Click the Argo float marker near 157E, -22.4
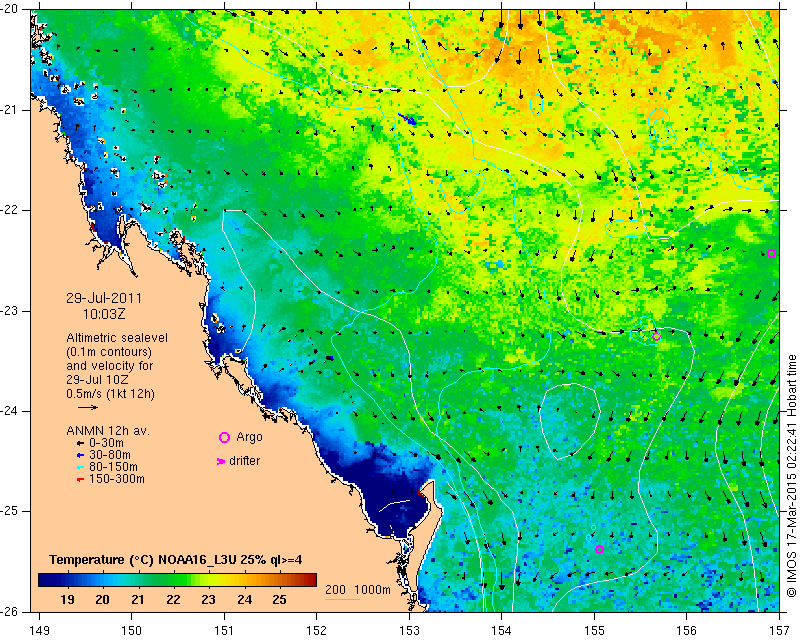This screenshot has width=800, height=640. (x=771, y=254)
